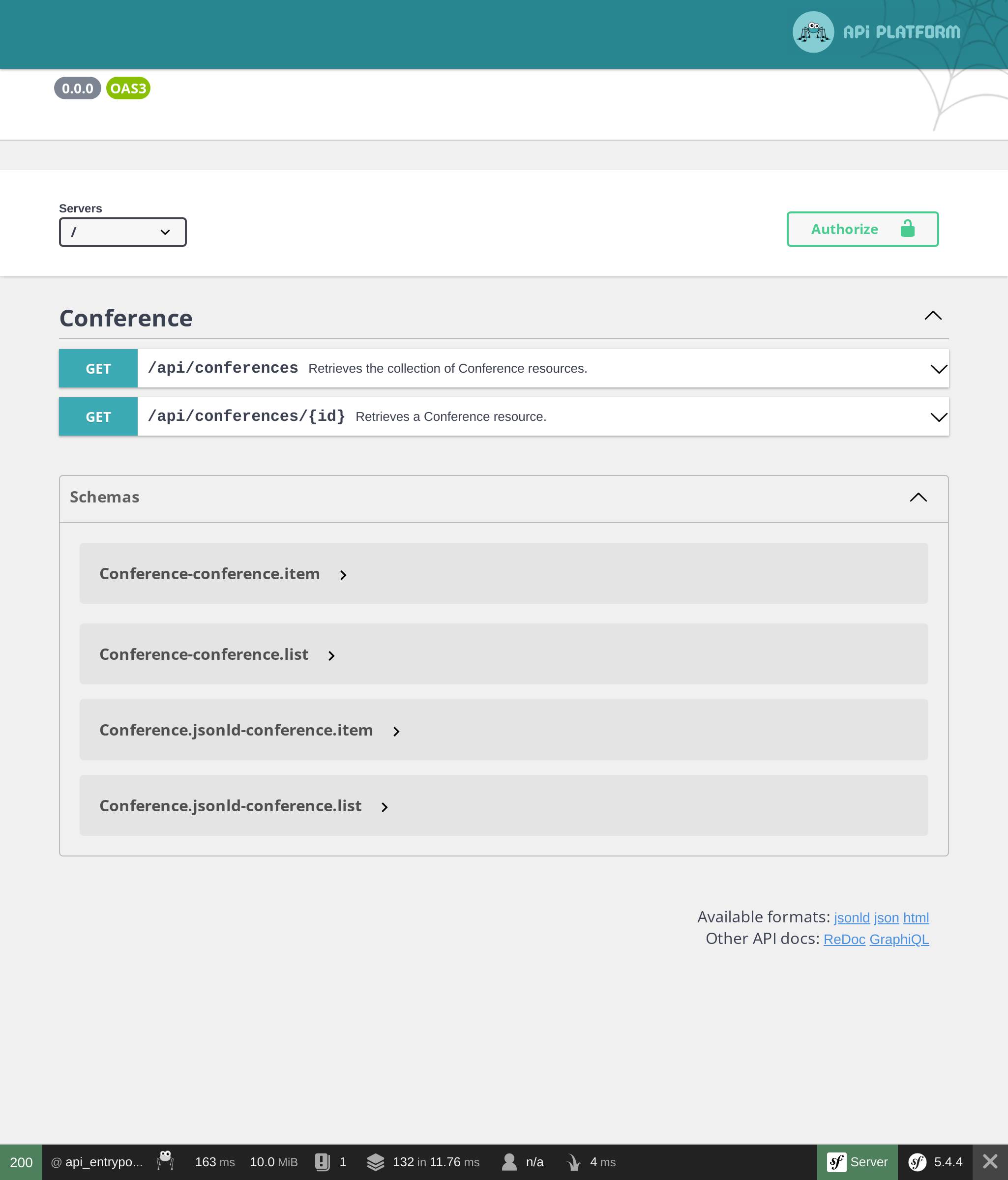Open the logger panel via exclamation icon
Image resolution: width=1008 pixels, height=1180 pixels.
pyautogui.click(x=323, y=1162)
